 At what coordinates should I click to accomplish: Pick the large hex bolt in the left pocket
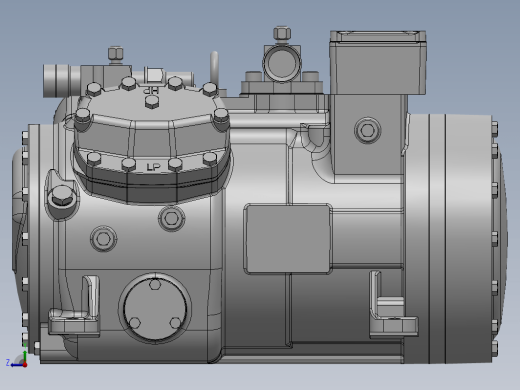pos(62,196)
